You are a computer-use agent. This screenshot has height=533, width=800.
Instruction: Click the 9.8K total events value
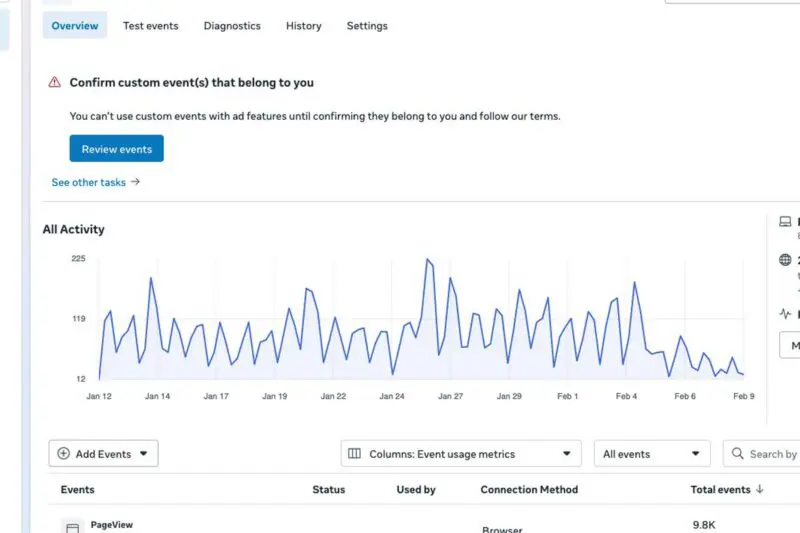point(704,525)
